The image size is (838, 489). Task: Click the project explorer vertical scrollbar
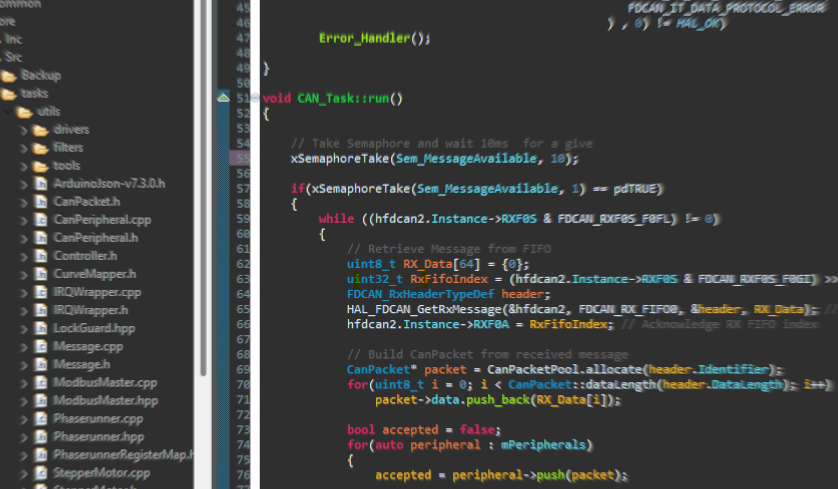pyautogui.click(x=204, y=200)
